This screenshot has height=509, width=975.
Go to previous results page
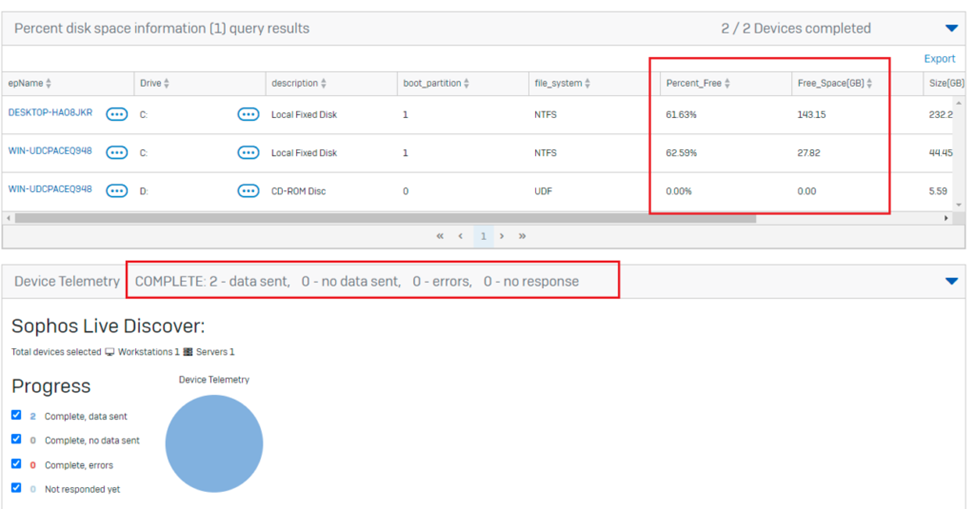pyautogui.click(x=460, y=236)
